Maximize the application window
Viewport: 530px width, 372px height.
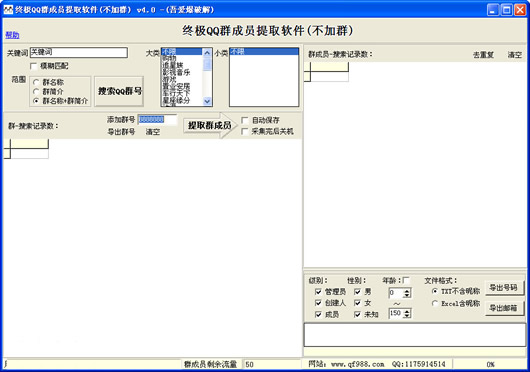pos(506,10)
